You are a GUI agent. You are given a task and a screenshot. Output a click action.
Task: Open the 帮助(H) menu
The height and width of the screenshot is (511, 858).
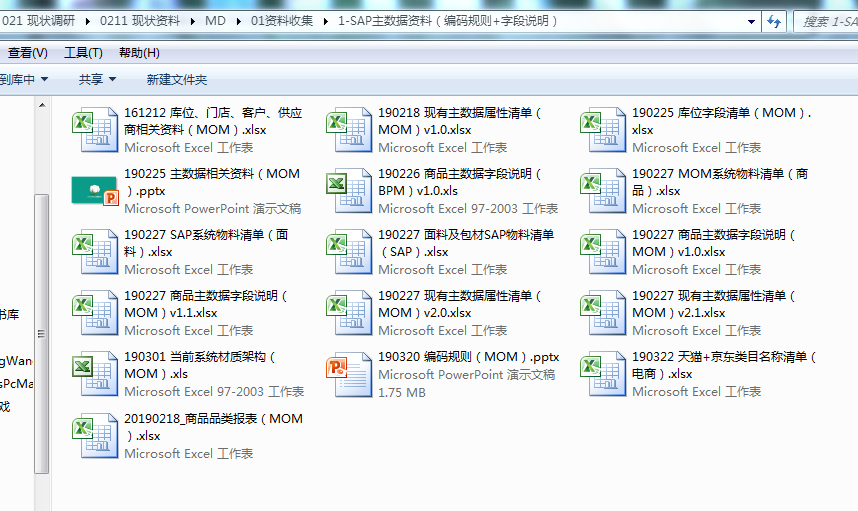[139, 53]
